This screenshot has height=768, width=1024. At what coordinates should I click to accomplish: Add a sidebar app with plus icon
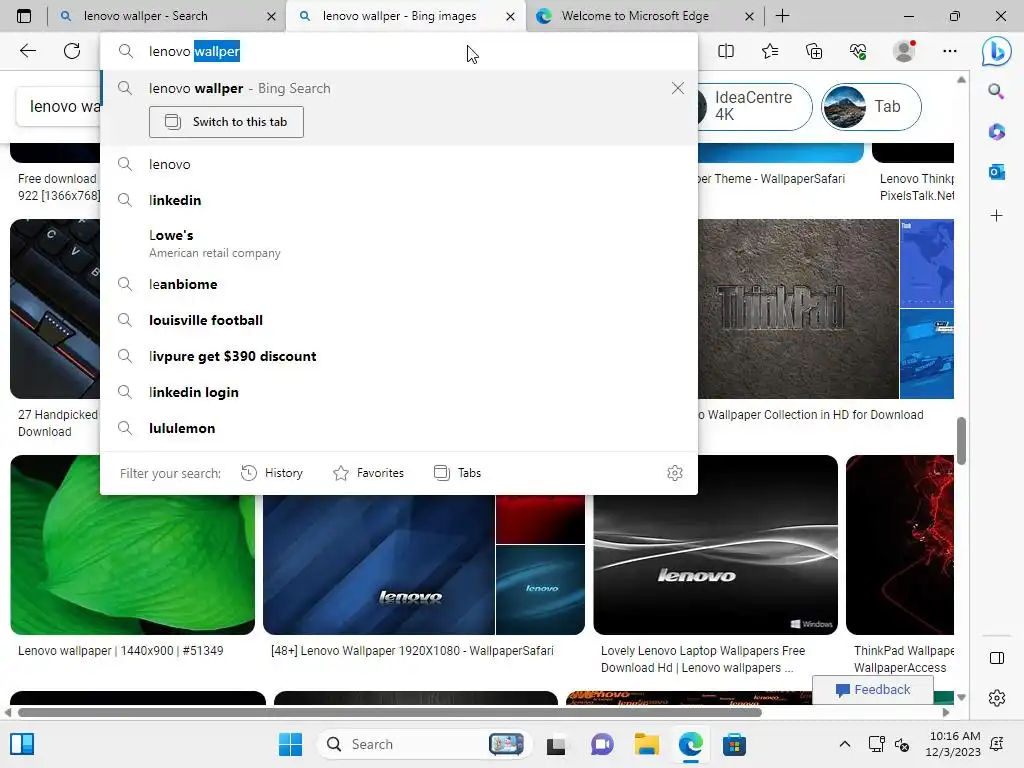[x=997, y=216]
